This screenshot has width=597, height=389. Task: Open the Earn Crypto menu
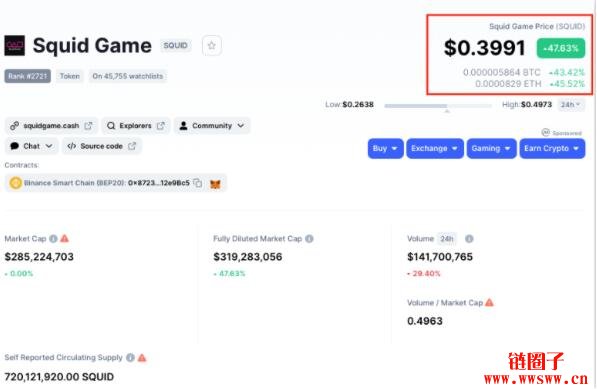(x=552, y=148)
